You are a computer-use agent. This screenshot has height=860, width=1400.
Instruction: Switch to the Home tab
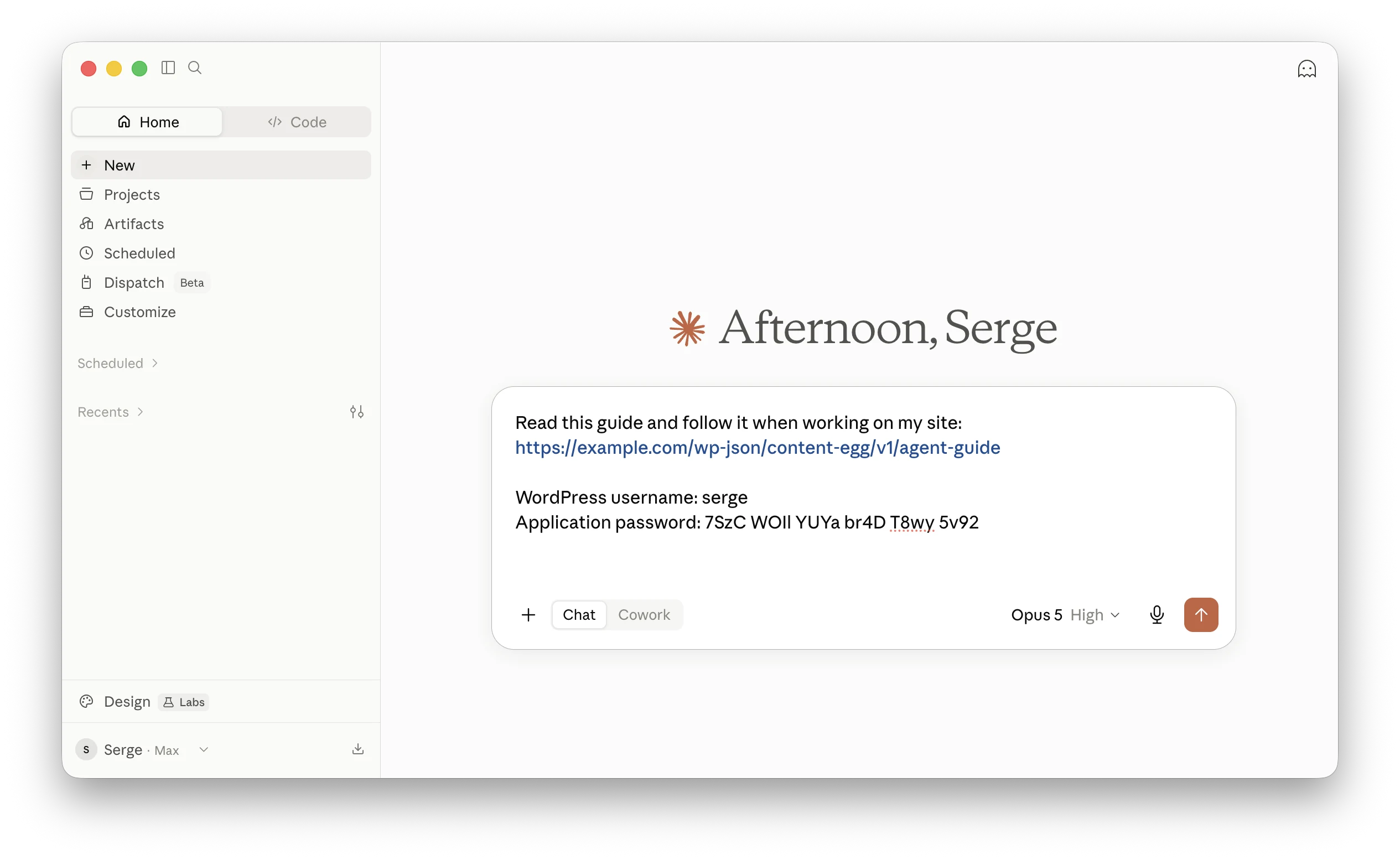coord(147,122)
